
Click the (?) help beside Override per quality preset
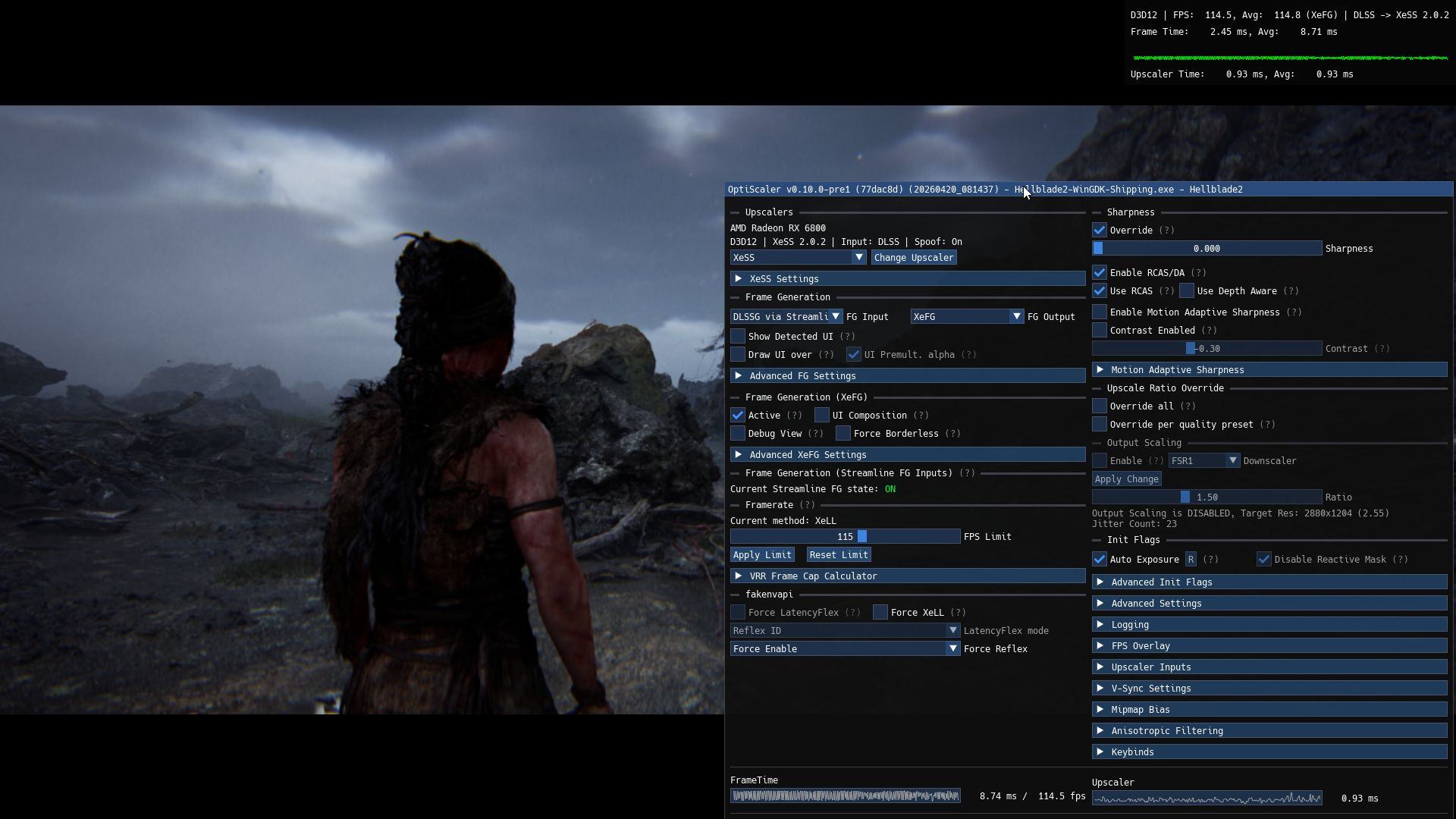tap(1267, 425)
